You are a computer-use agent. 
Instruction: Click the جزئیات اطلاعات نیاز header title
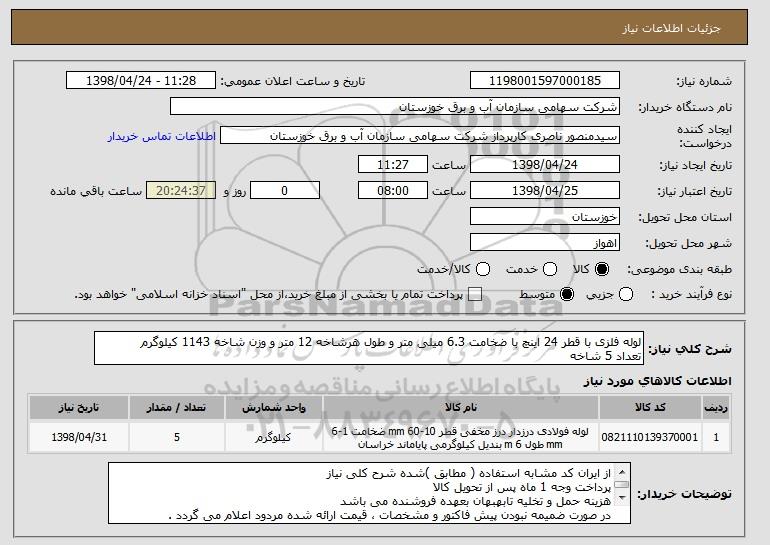(671, 28)
